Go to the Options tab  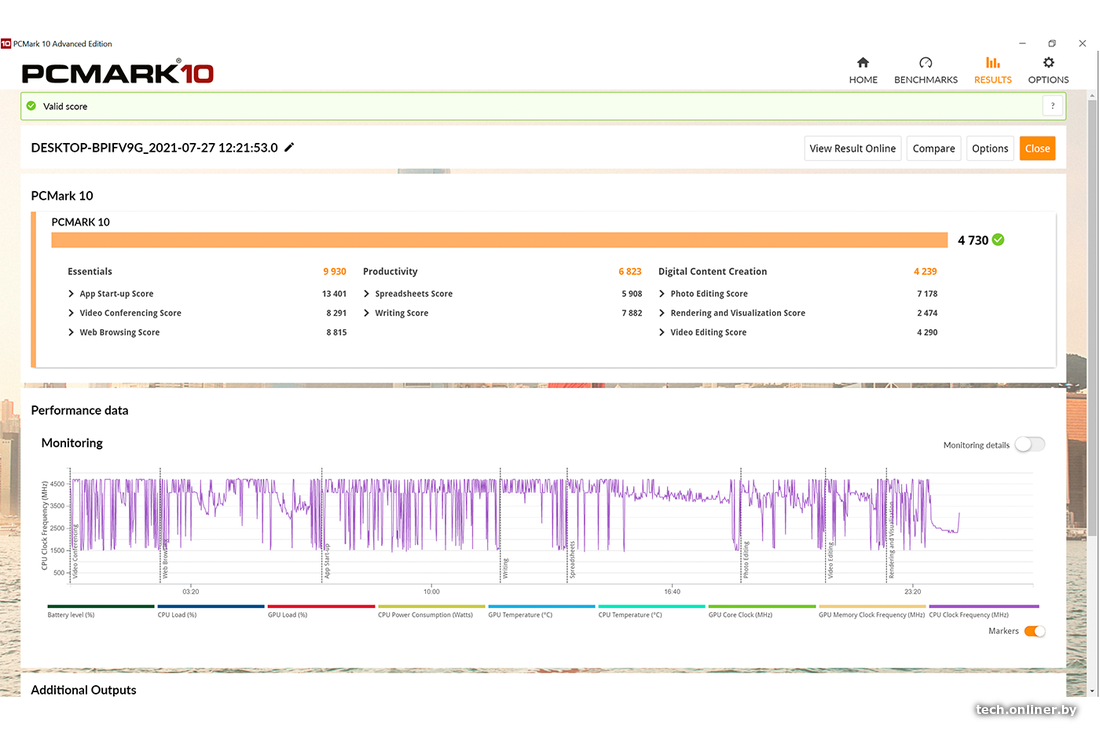pyautogui.click(x=1048, y=71)
